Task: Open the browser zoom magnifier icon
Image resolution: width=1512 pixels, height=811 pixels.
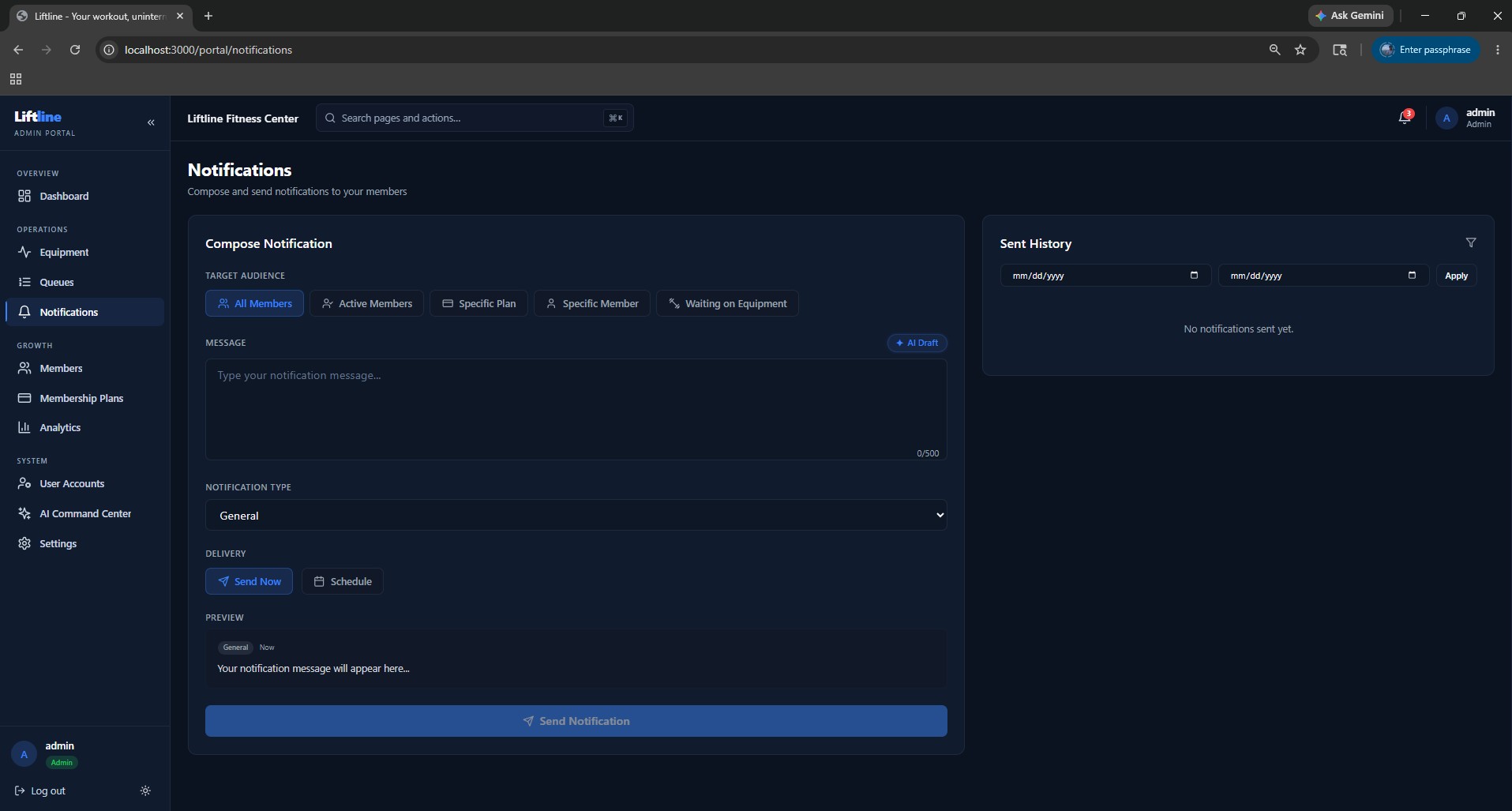Action: [1274, 50]
